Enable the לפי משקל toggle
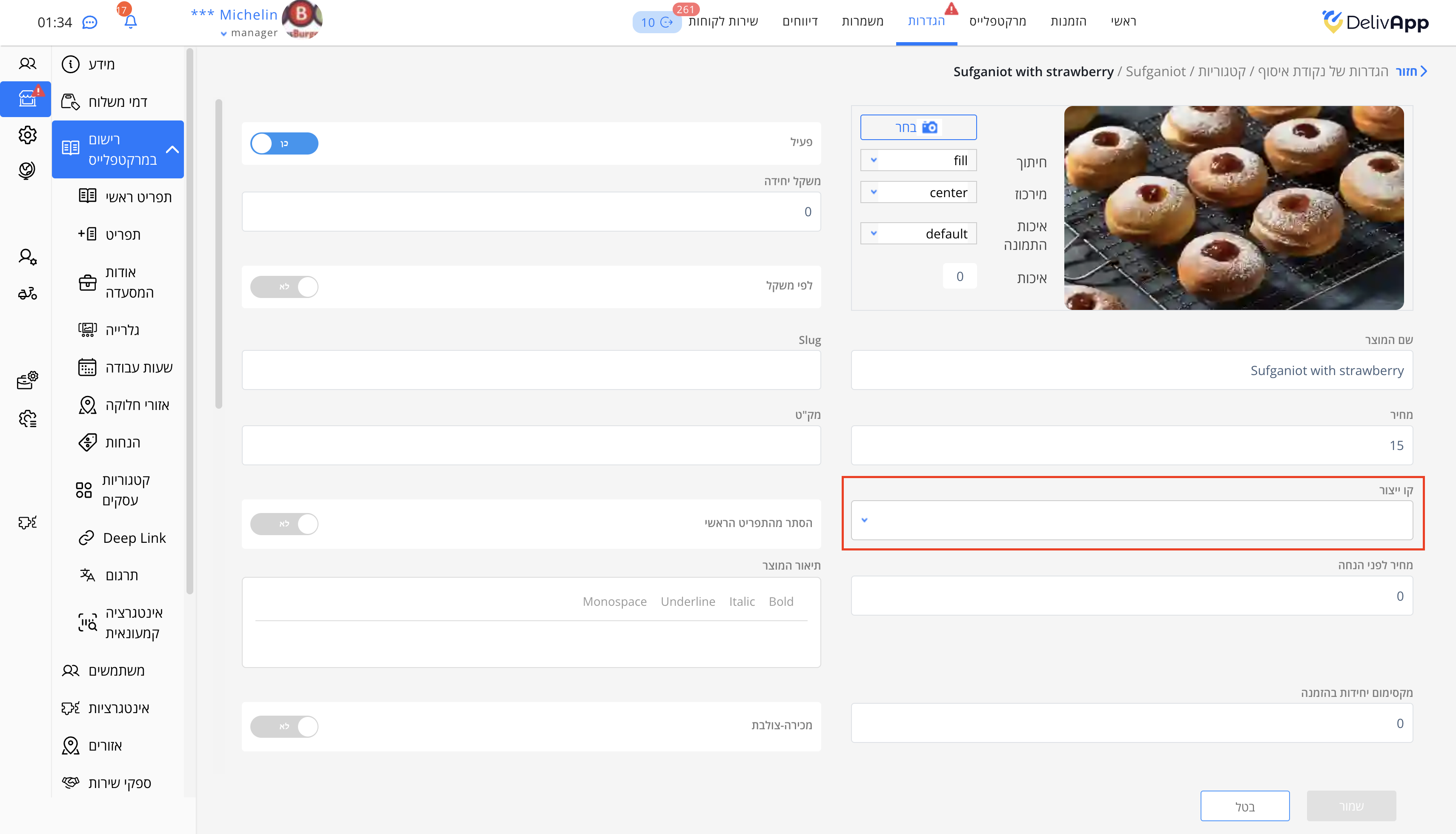Screen dimensions: 1456x834 (284, 287)
